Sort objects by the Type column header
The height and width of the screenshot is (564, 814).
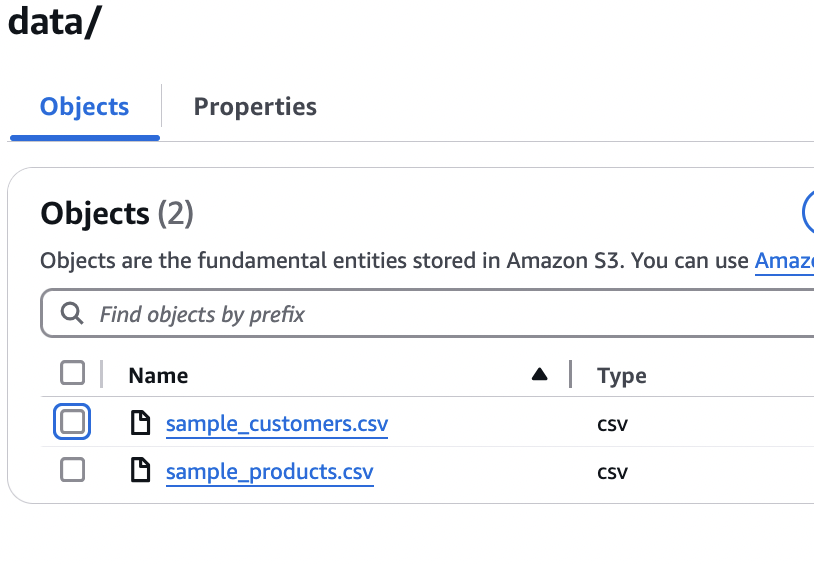(621, 376)
